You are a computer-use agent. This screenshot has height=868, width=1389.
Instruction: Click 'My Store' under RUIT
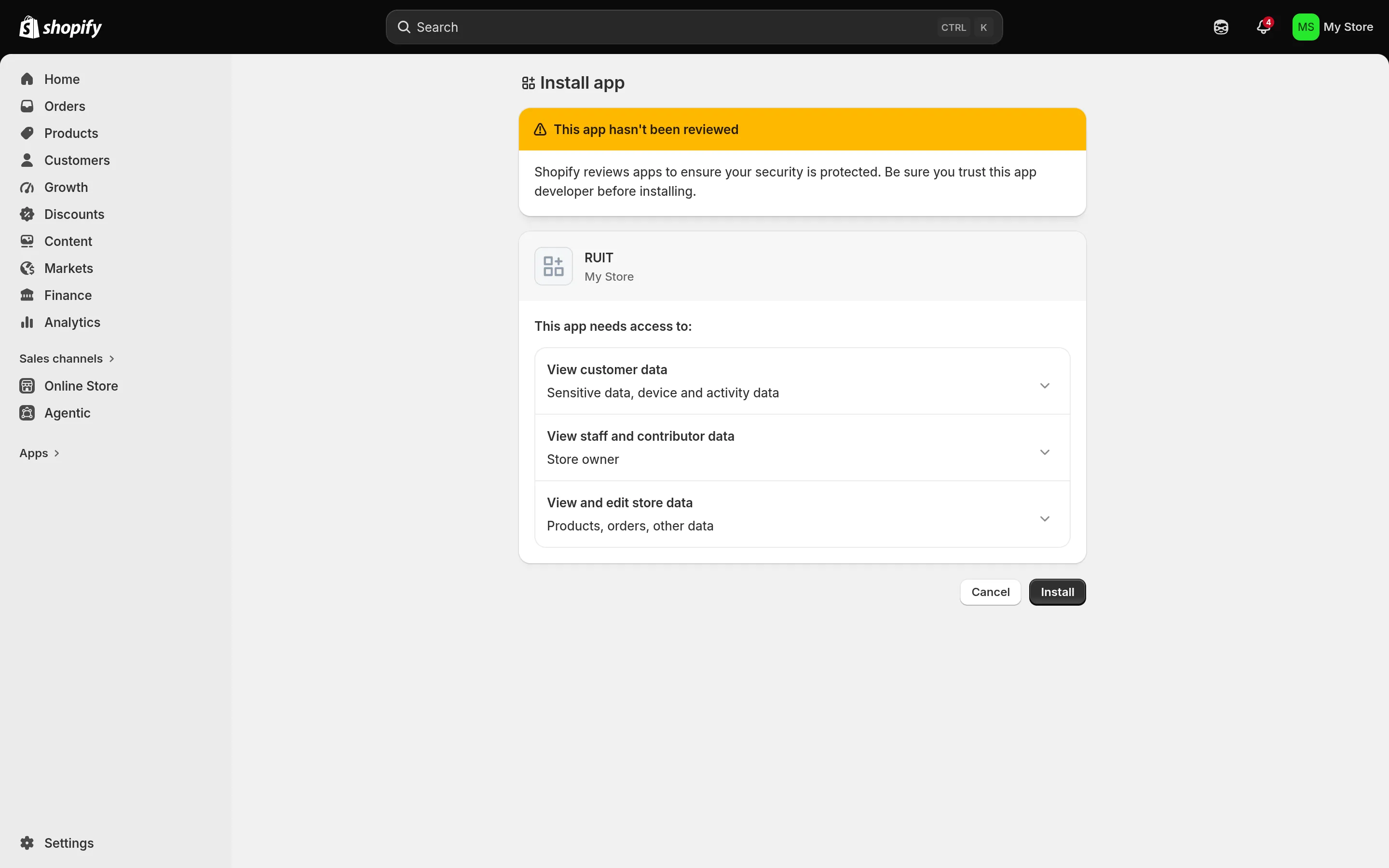click(609, 277)
